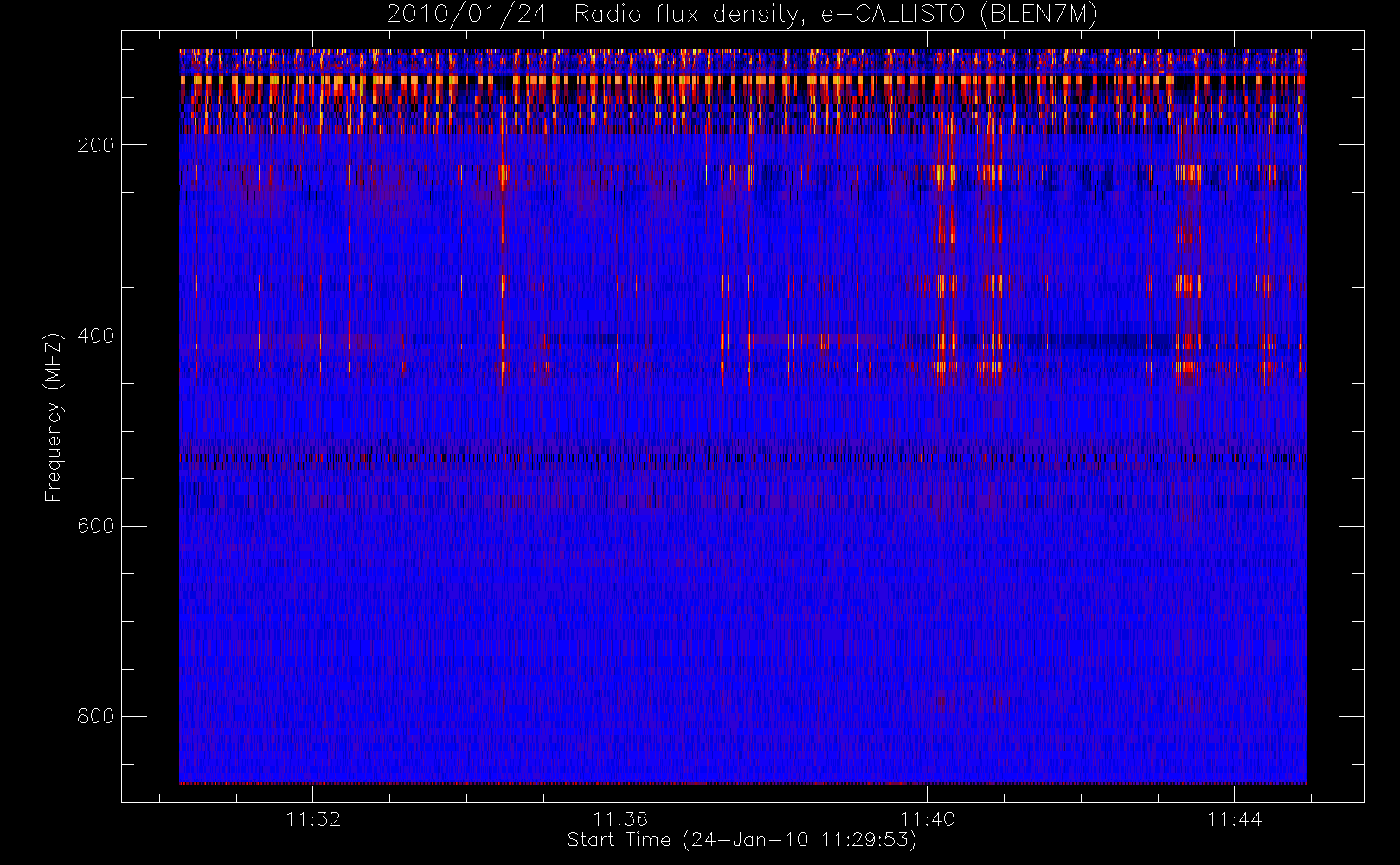Select the 400 frequency tick label
This screenshot has width=1400, height=865.
(x=95, y=336)
